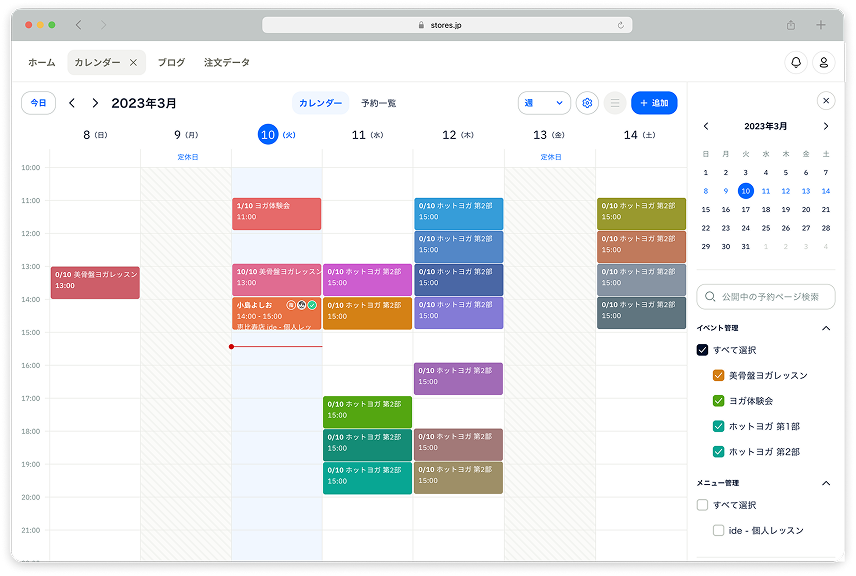This screenshot has width=856, height=576.
Task: Select date 10 in week header
Action: point(268,134)
